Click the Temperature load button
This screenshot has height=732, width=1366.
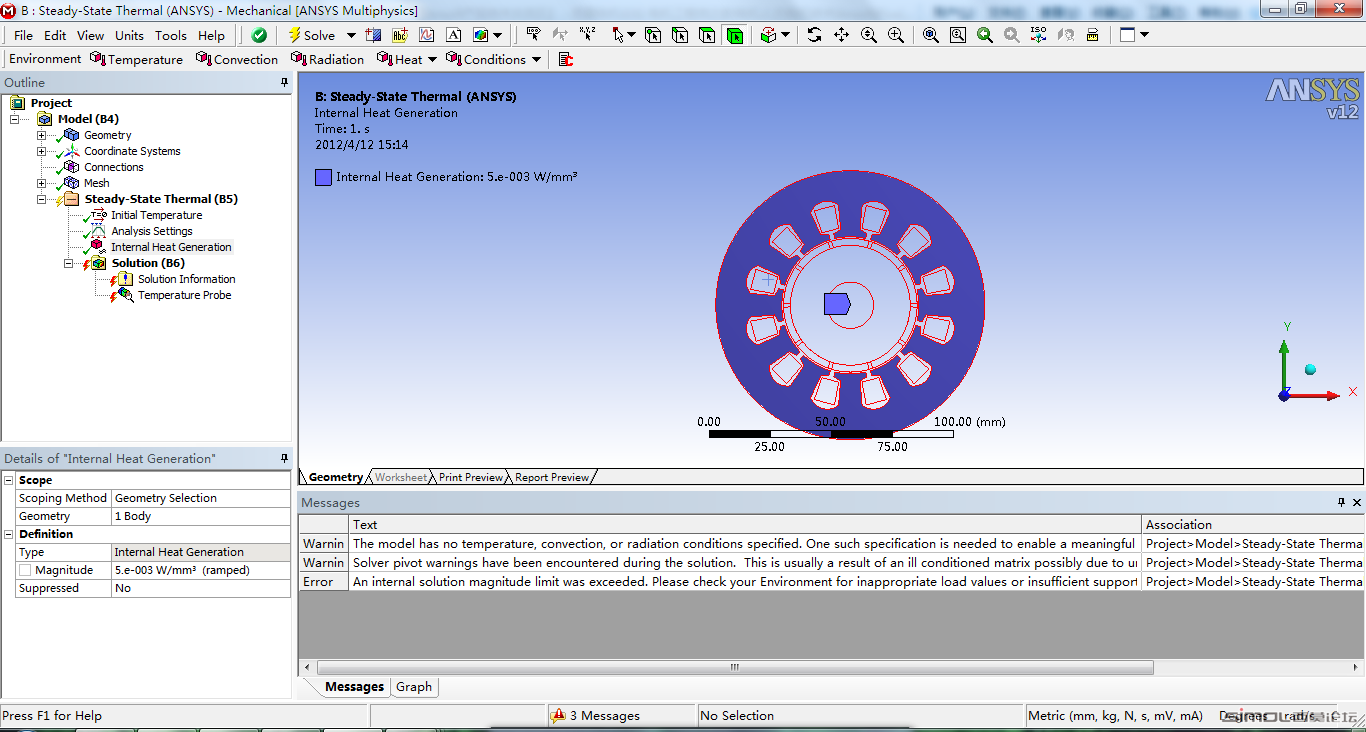point(136,59)
